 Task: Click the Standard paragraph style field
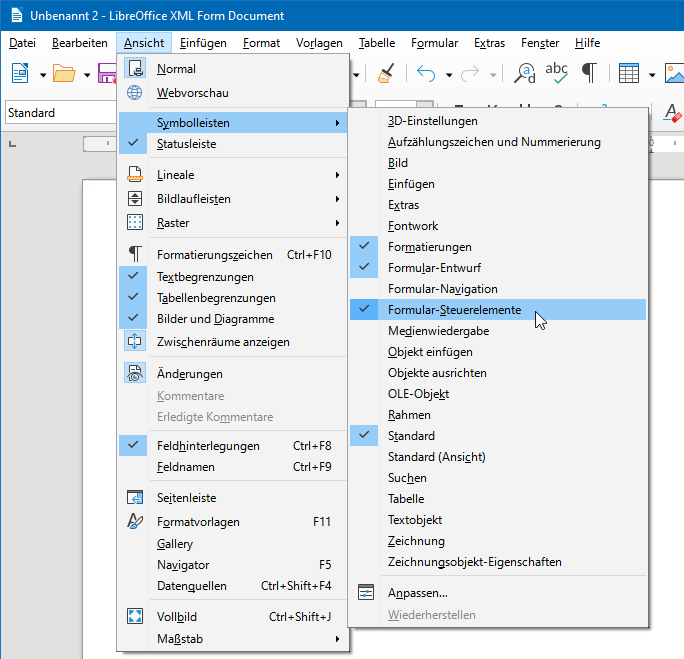click(60, 113)
